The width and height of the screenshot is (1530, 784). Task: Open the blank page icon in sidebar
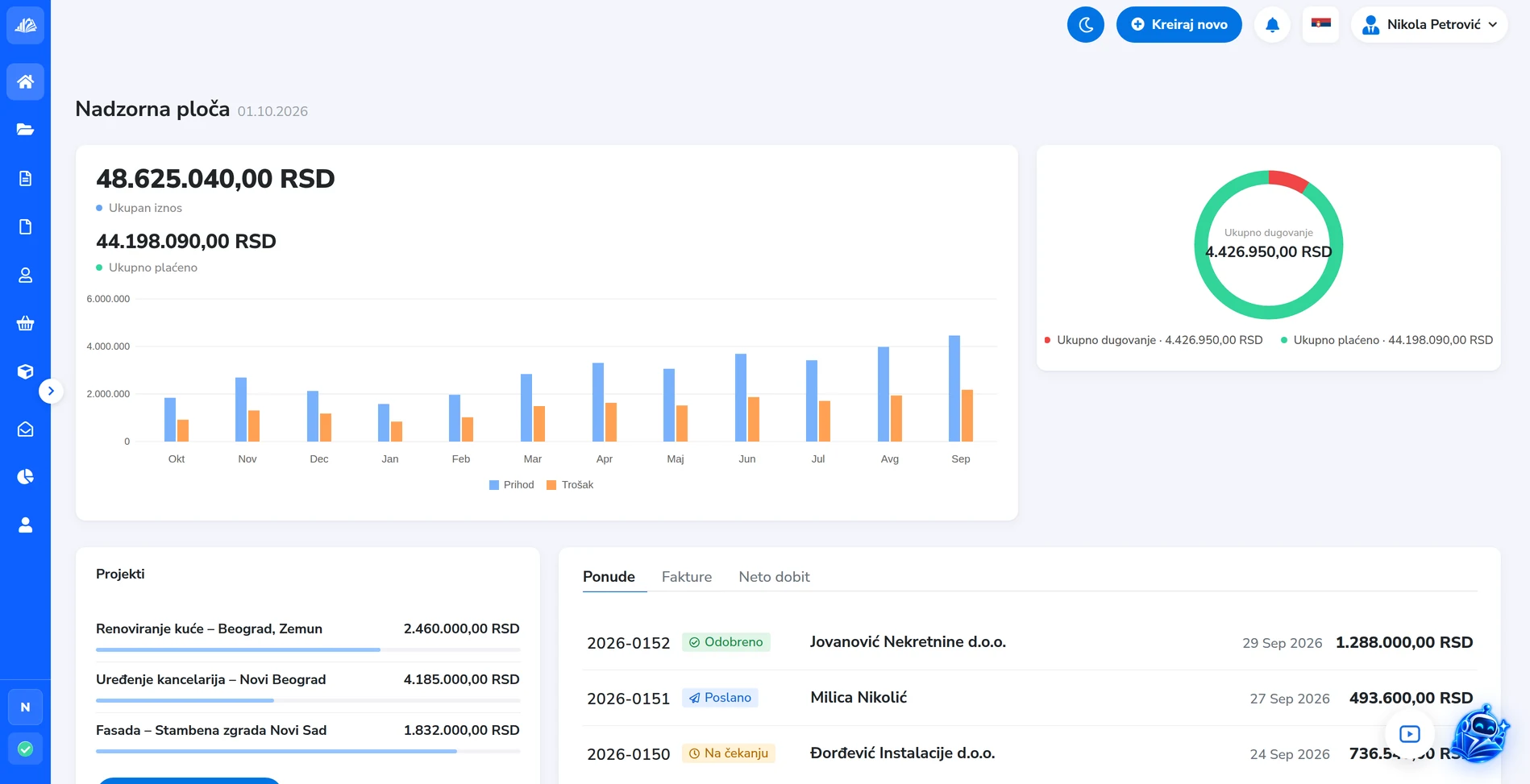pyautogui.click(x=25, y=226)
